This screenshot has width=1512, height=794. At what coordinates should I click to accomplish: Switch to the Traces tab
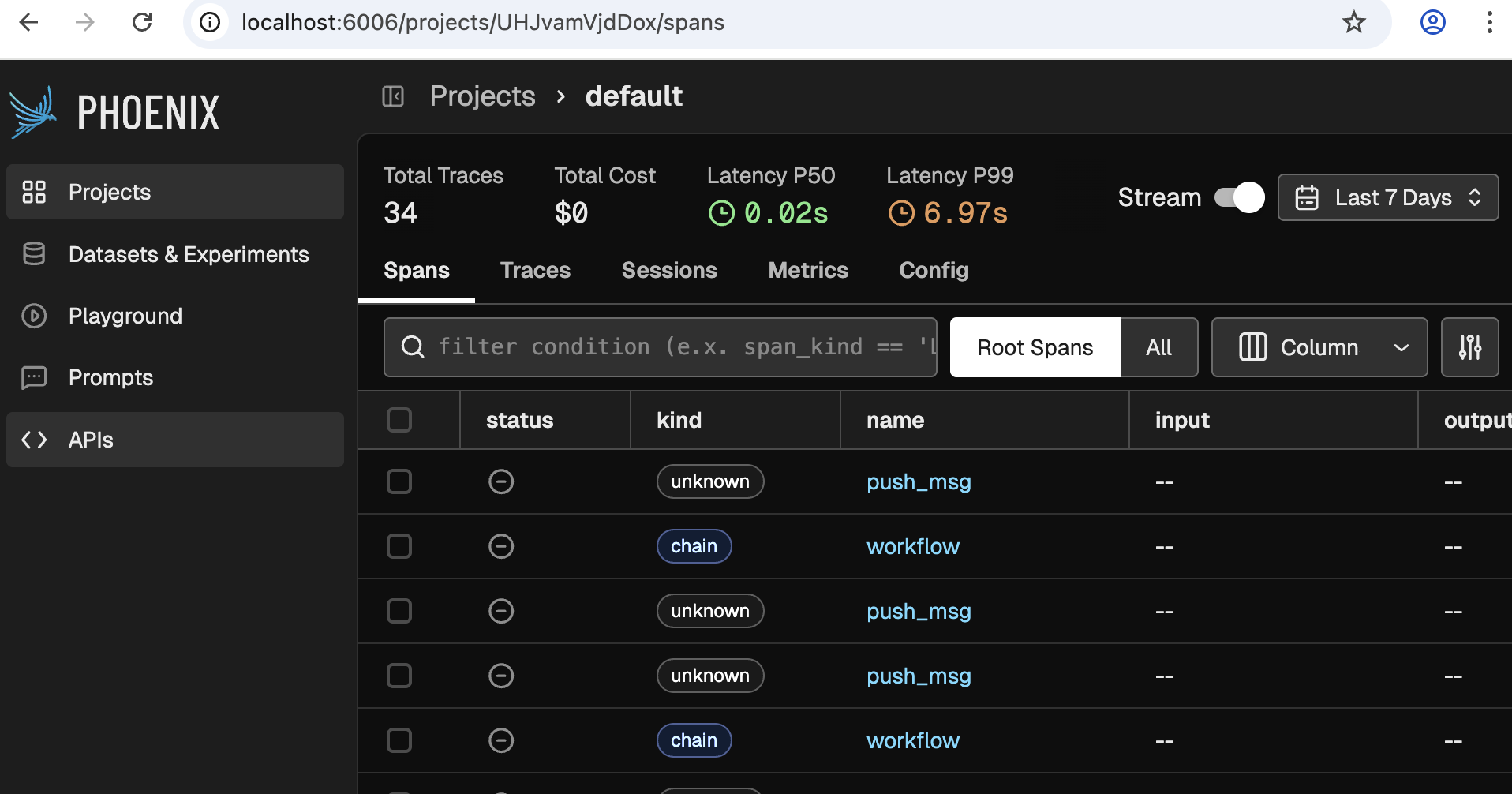(535, 270)
